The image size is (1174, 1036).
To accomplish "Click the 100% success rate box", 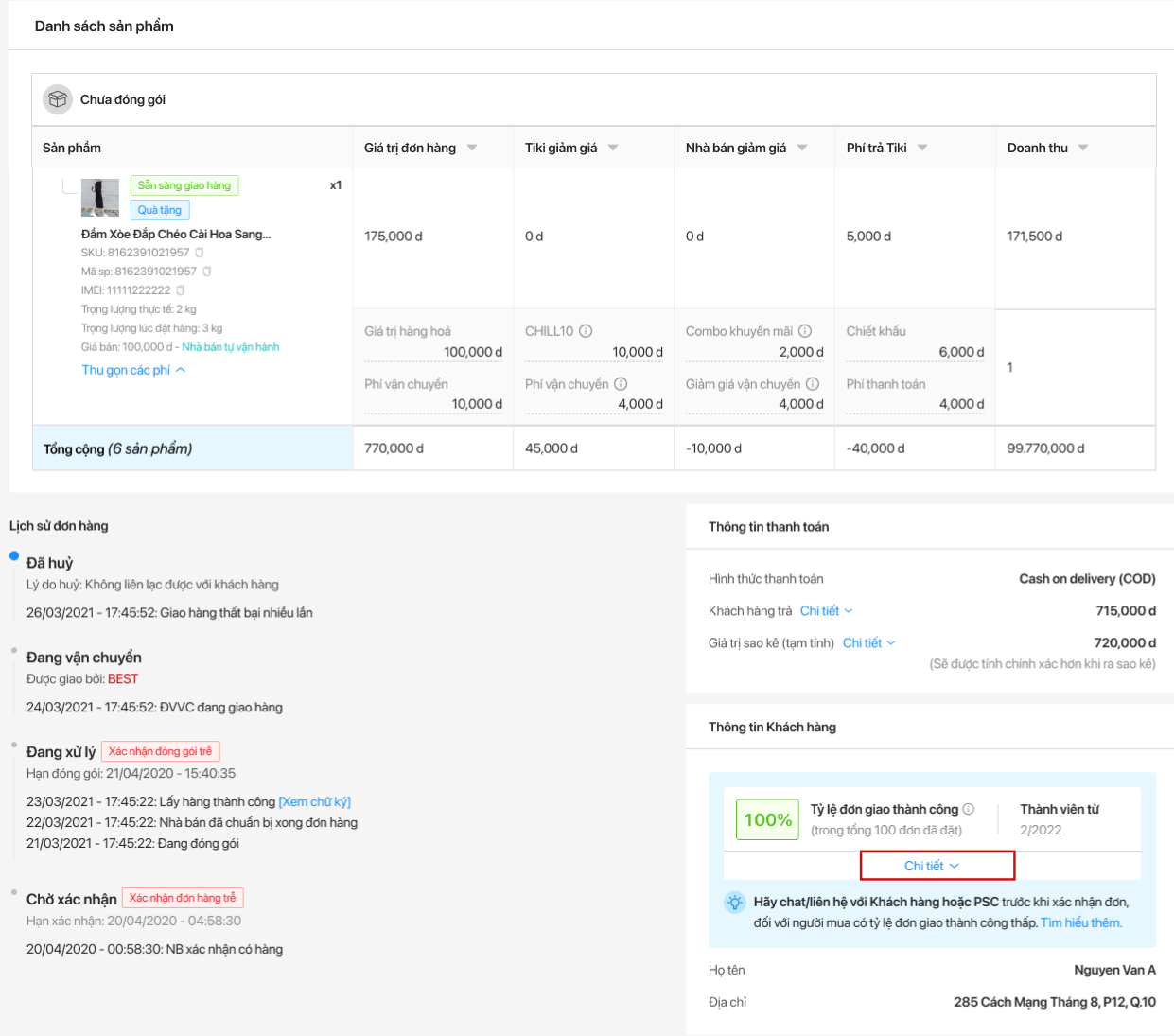I will pyautogui.click(x=768, y=819).
